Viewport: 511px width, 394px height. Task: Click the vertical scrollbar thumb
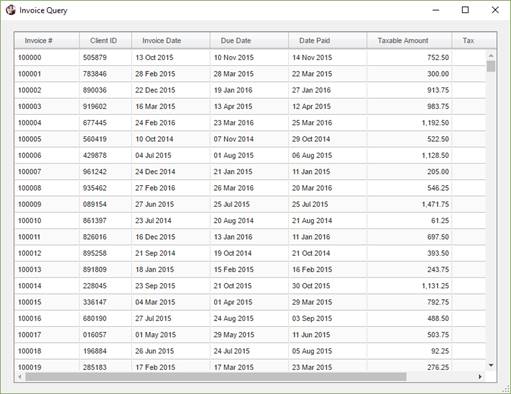click(491, 66)
